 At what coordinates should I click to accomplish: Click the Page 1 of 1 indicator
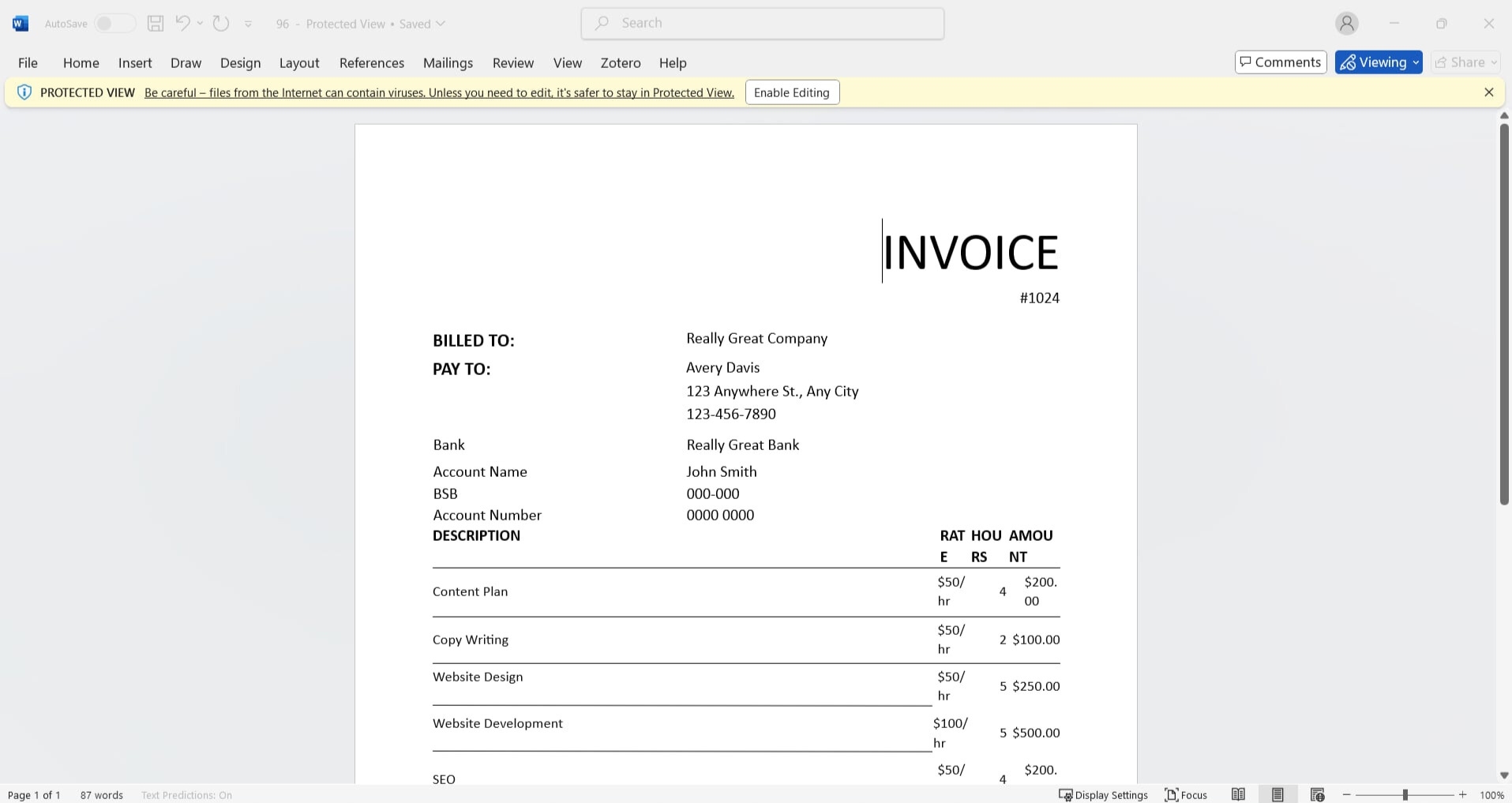coord(34,794)
